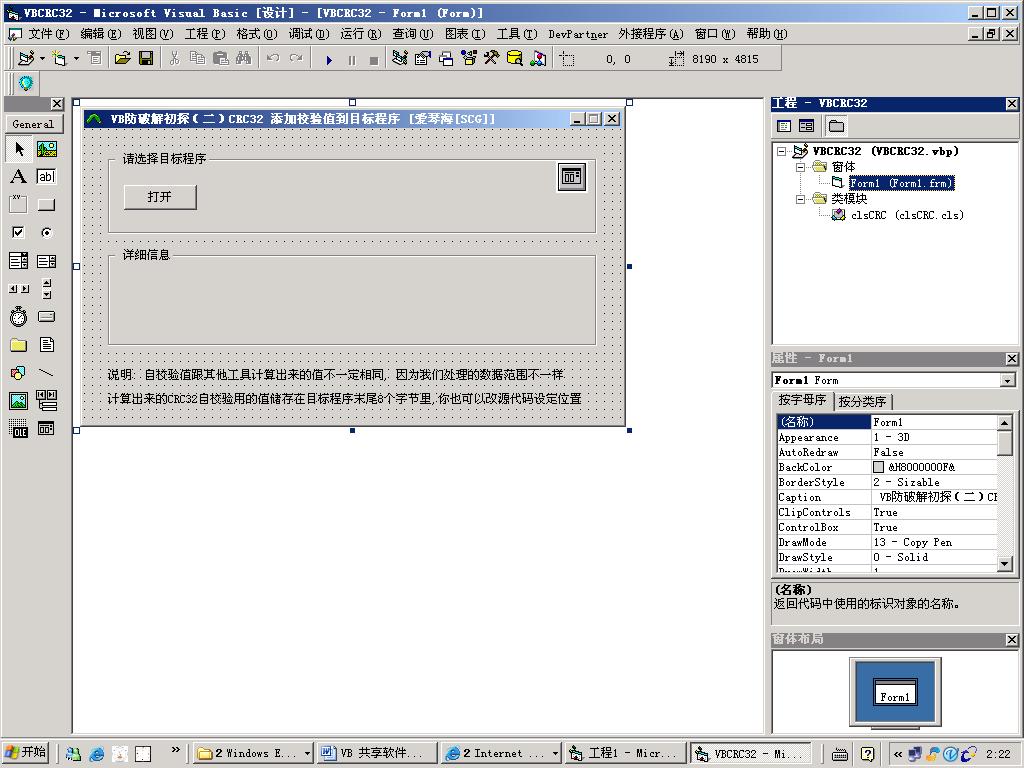Select the Frame tool in toolbox
1024x768 pixels.
(x=19, y=204)
